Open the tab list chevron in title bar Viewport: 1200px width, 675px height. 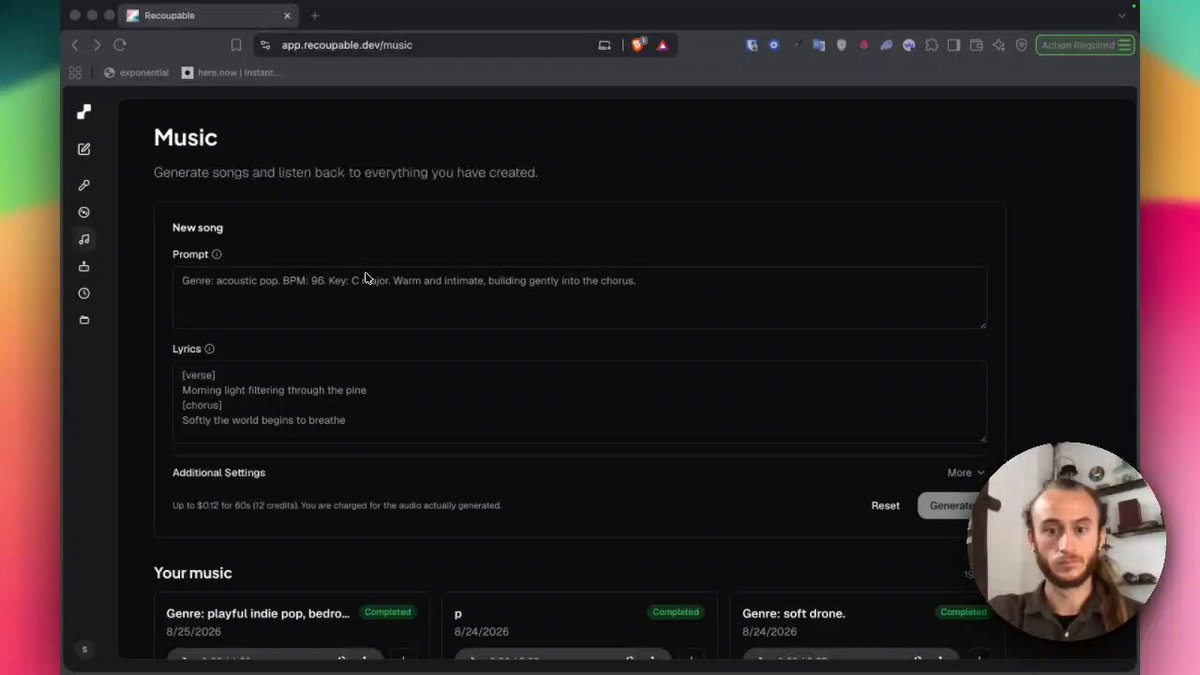(1122, 16)
